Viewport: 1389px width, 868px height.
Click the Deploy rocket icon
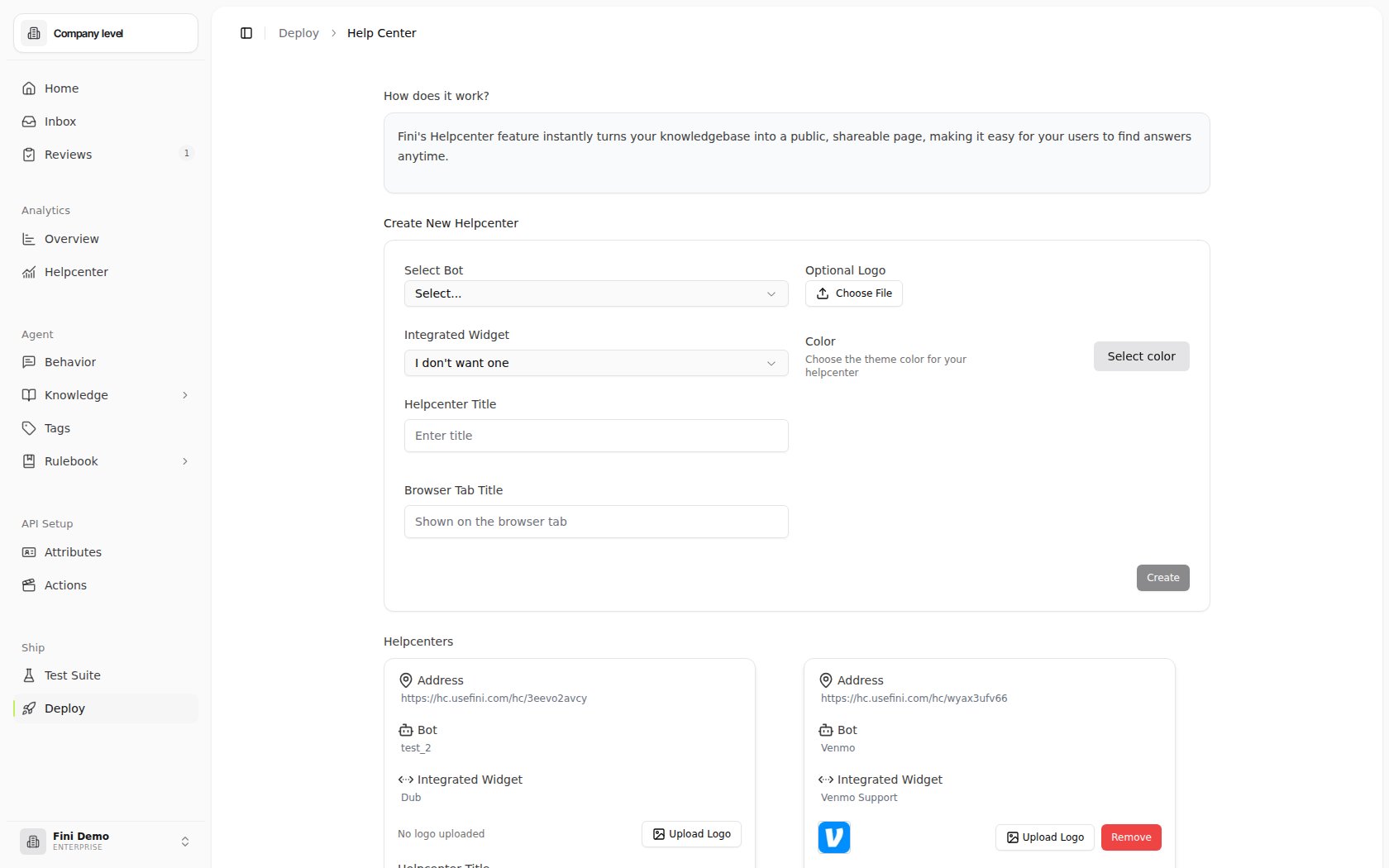tap(29, 708)
